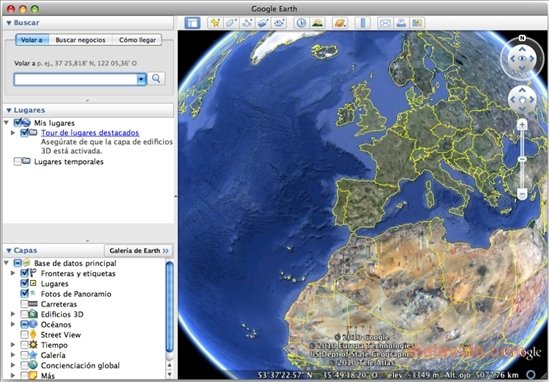Move view right with the move joystick arrow
The height and width of the screenshot is (382, 549).
point(531,100)
